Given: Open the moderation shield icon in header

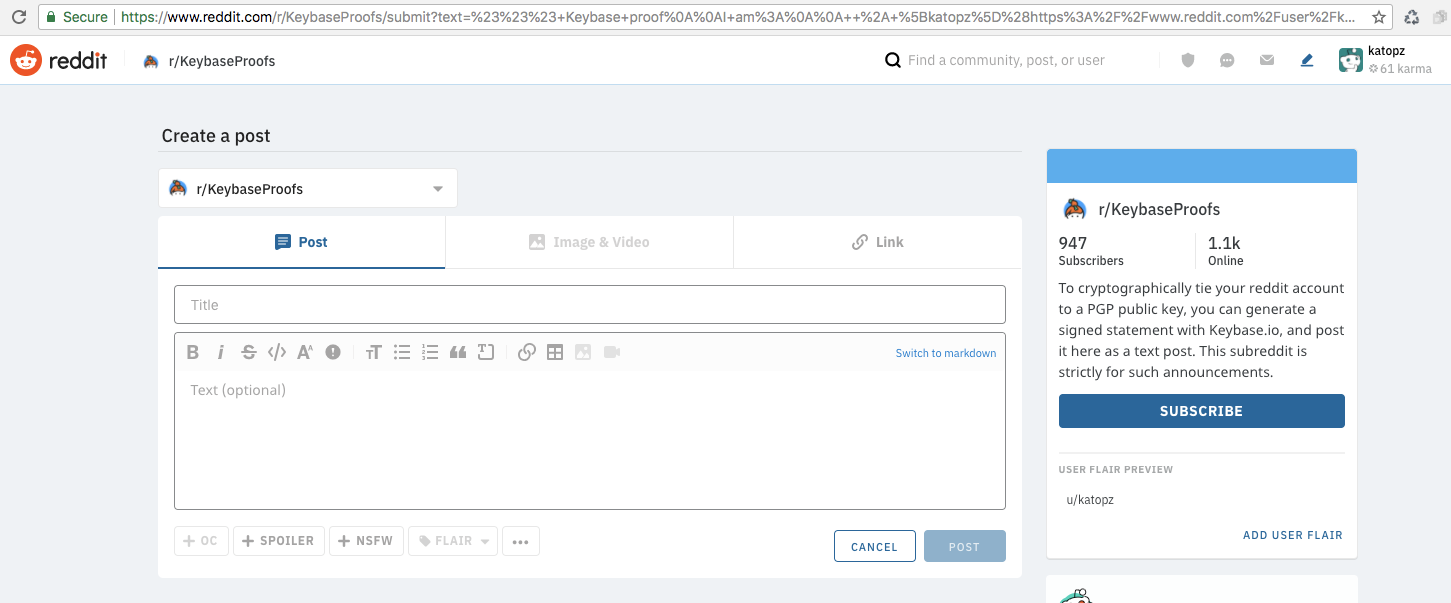Looking at the screenshot, I should tap(1188, 60).
